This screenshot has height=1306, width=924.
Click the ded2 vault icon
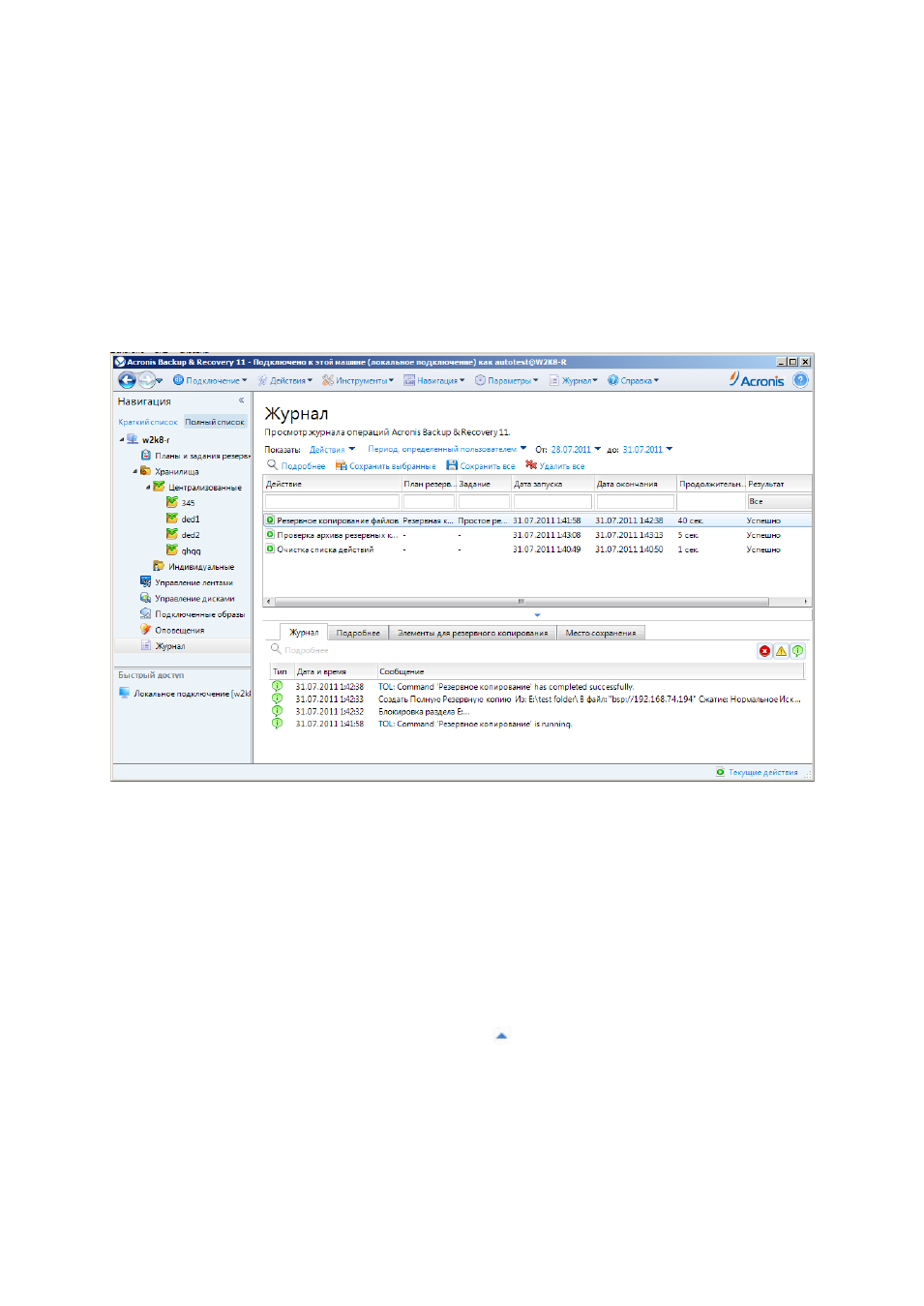click(x=172, y=534)
